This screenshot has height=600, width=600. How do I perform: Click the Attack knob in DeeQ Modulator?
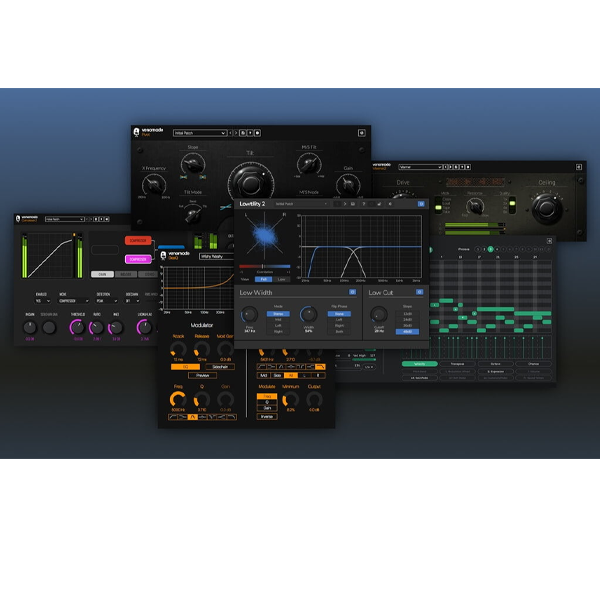tap(178, 349)
